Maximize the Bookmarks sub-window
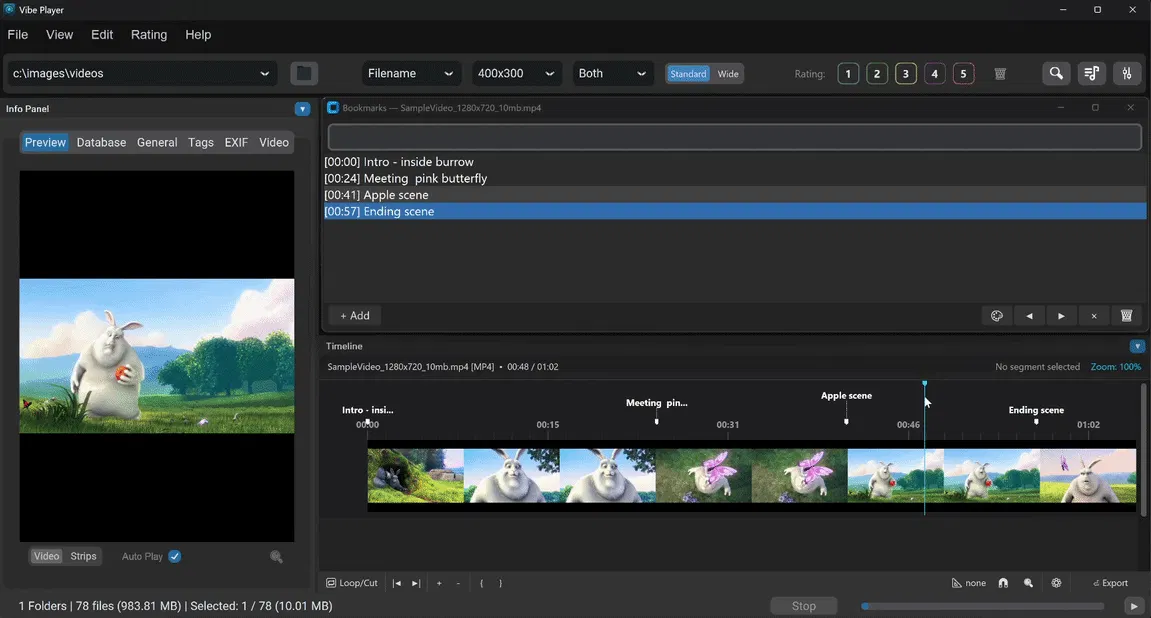The width and height of the screenshot is (1151, 618). pos(1095,107)
